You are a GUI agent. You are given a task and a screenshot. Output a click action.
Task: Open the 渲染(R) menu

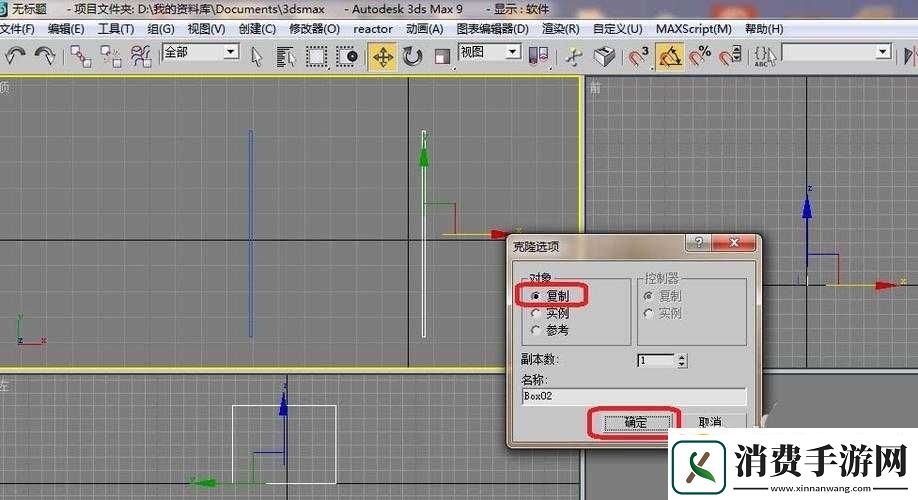point(560,29)
